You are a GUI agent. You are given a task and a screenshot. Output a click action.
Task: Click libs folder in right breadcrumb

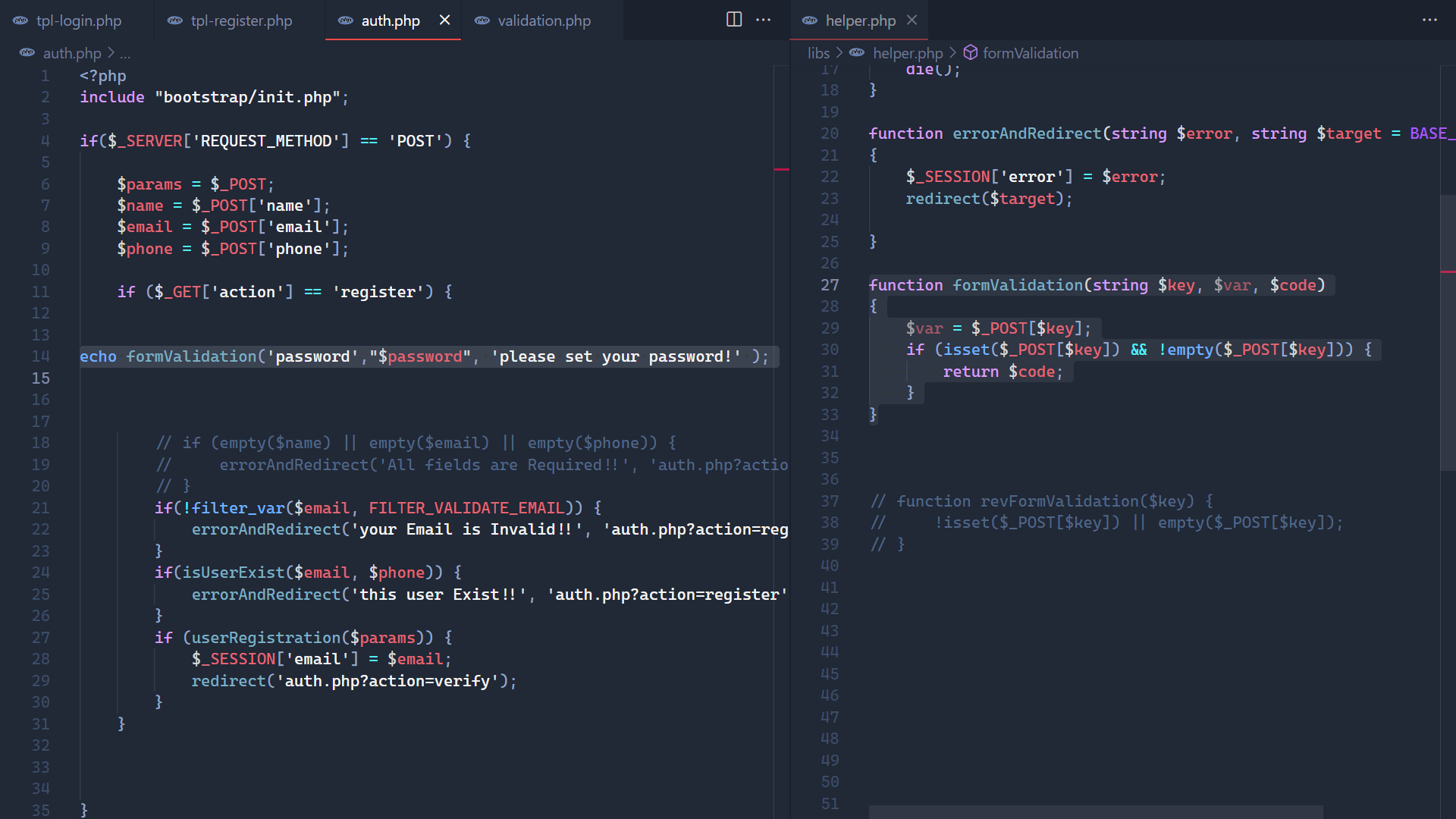[x=818, y=53]
